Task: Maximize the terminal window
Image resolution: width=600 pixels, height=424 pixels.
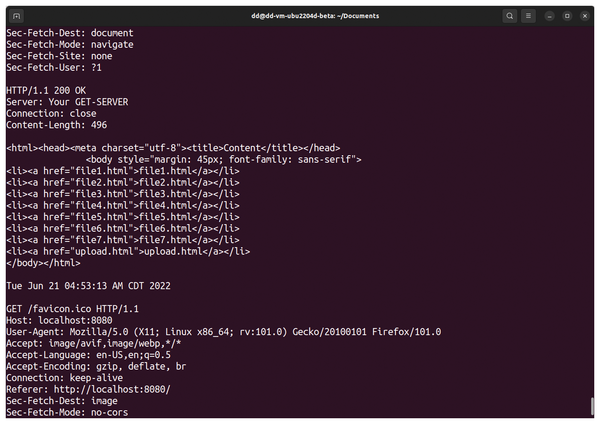Action: pos(567,16)
